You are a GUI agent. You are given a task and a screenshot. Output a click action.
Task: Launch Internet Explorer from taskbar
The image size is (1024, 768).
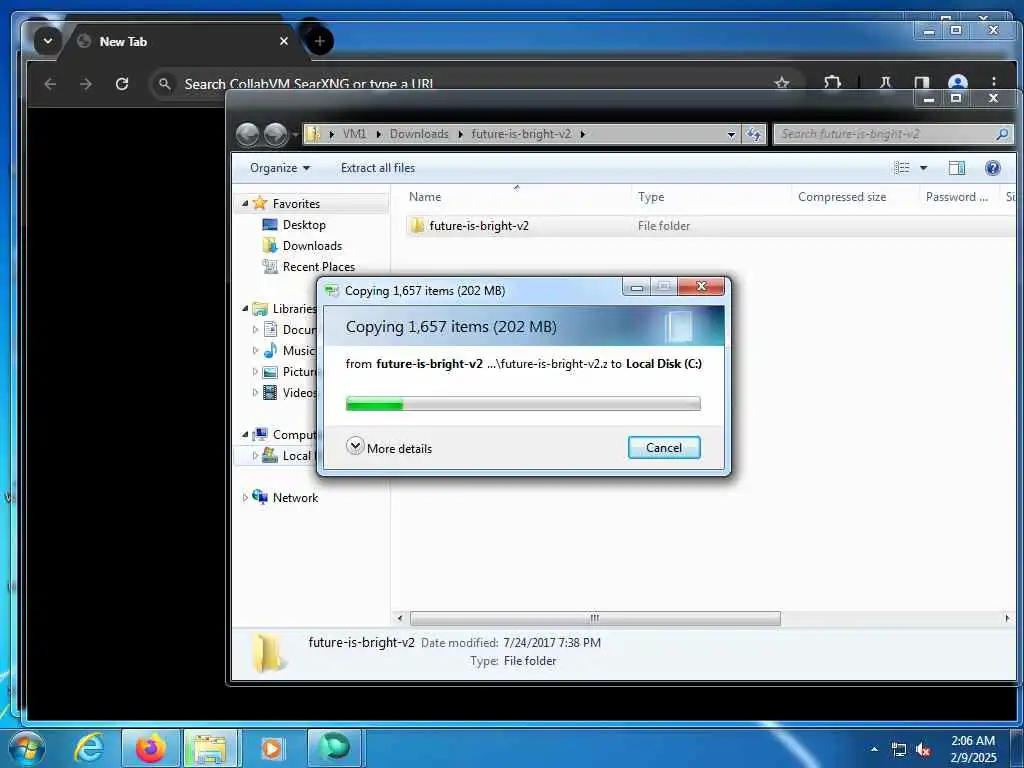pyautogui.click(x=89, y=748)
